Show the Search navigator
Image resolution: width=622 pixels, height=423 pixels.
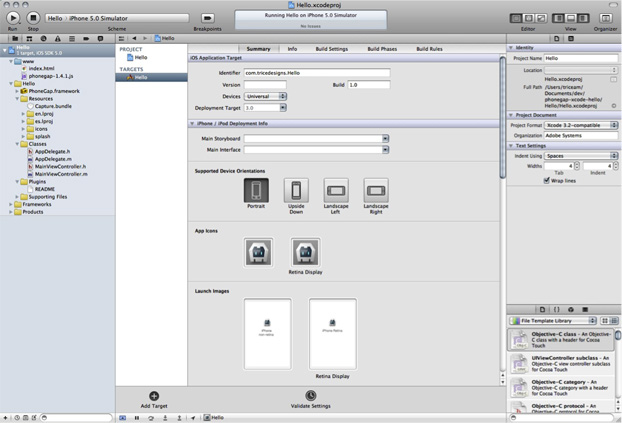pyautogui.click(x=44, y=38)
